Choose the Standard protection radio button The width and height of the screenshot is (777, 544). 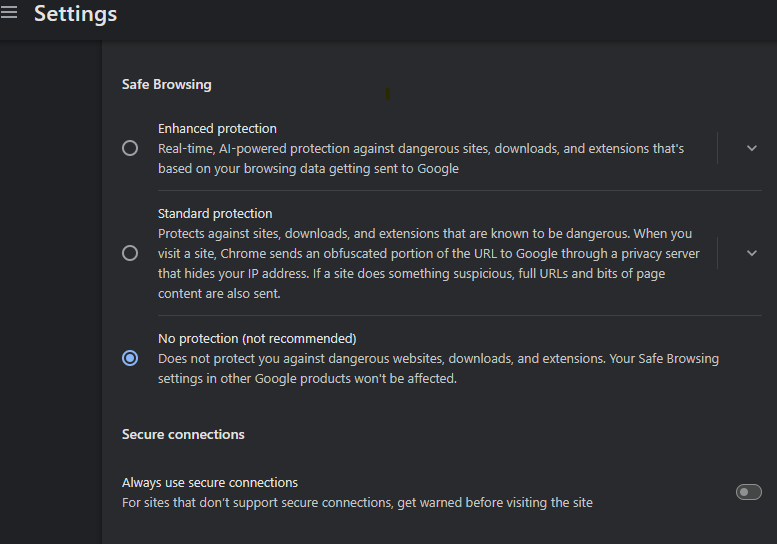tap(130, 253)
